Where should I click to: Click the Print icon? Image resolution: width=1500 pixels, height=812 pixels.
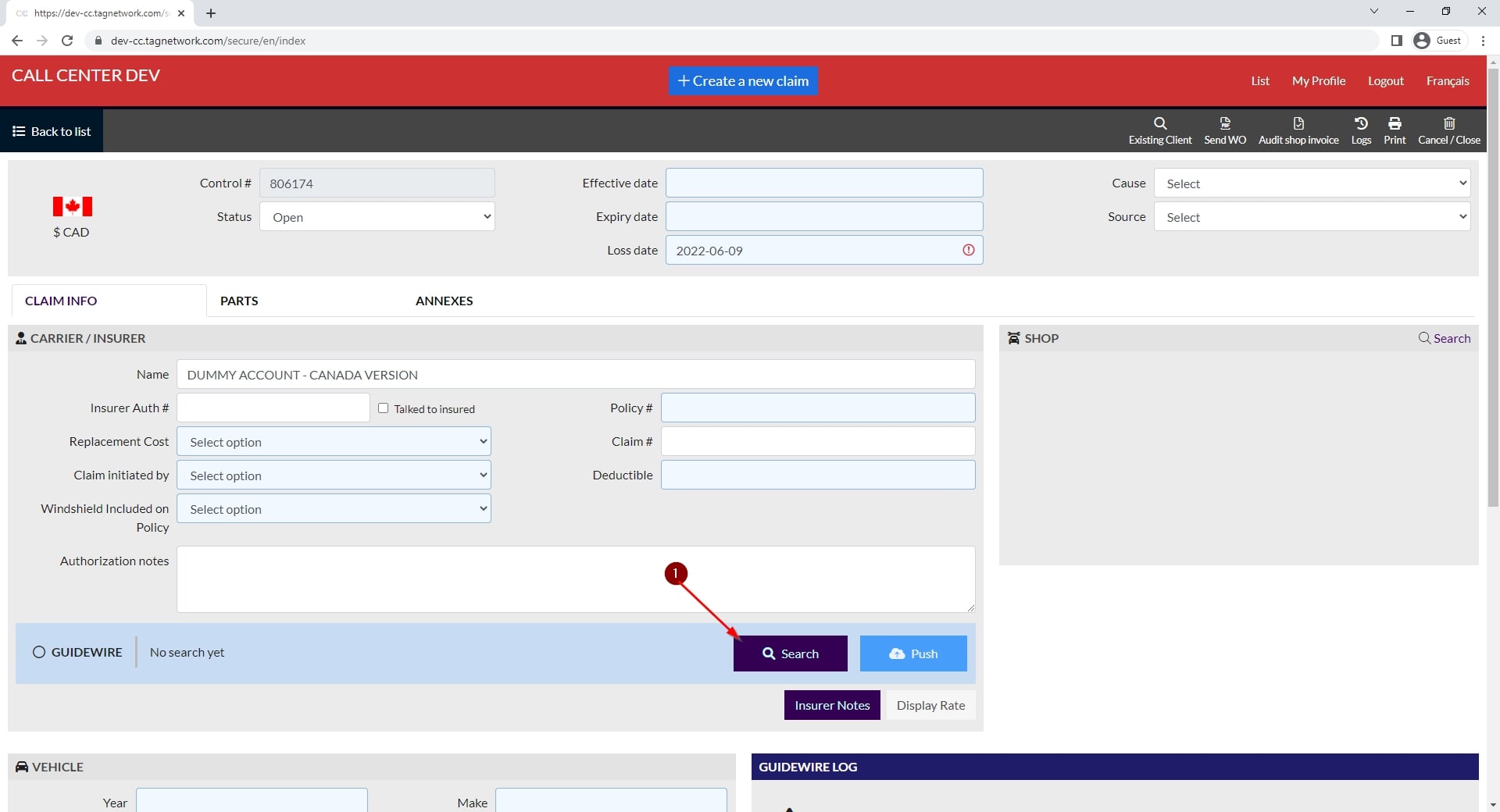(1395, 123)
